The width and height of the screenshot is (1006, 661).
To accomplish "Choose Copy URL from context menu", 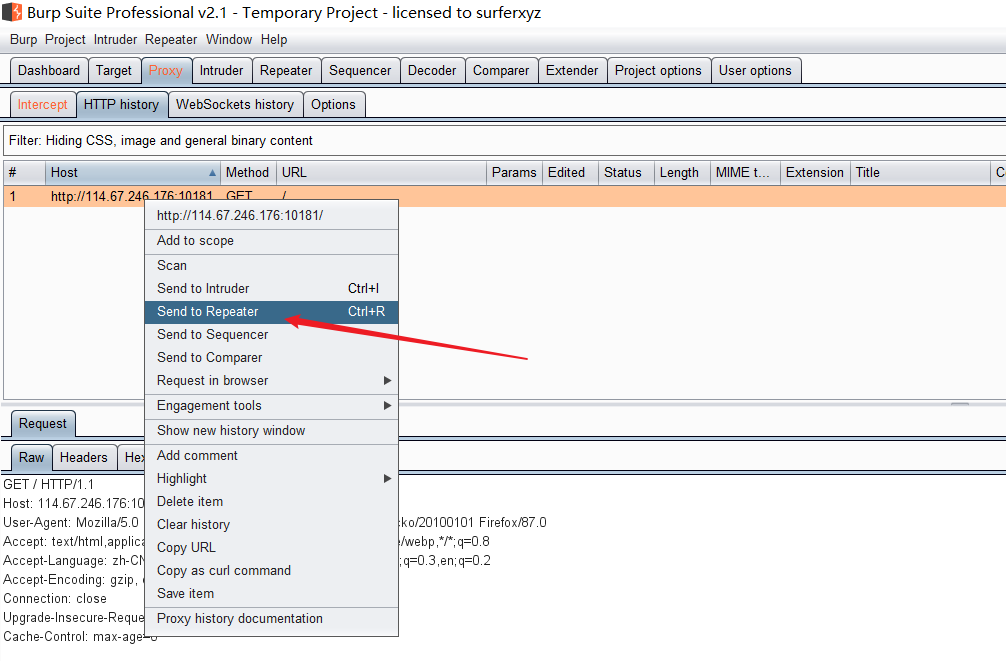I will point(271,548).
